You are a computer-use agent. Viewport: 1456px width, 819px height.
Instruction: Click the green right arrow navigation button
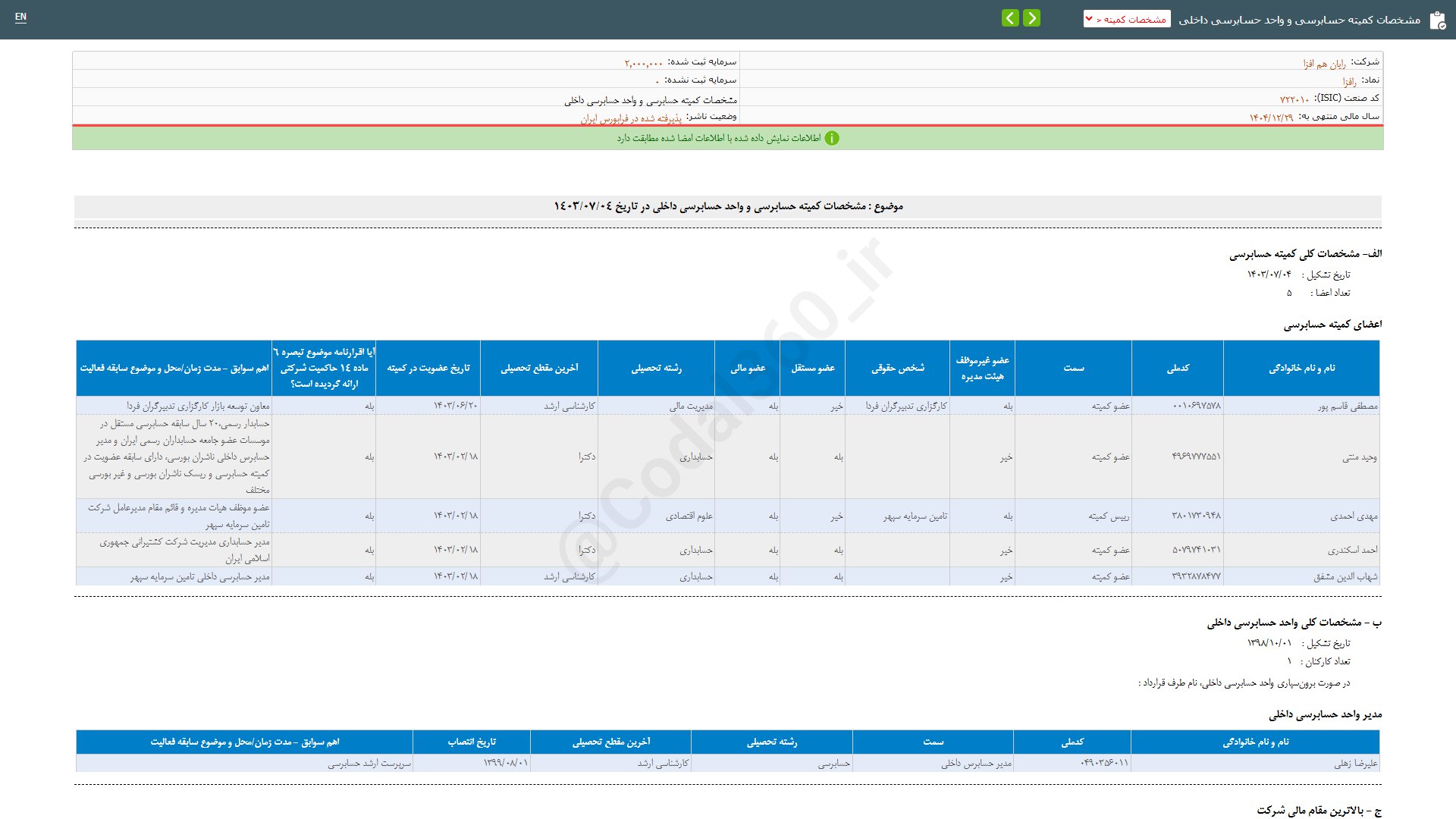click(1031, 18)
